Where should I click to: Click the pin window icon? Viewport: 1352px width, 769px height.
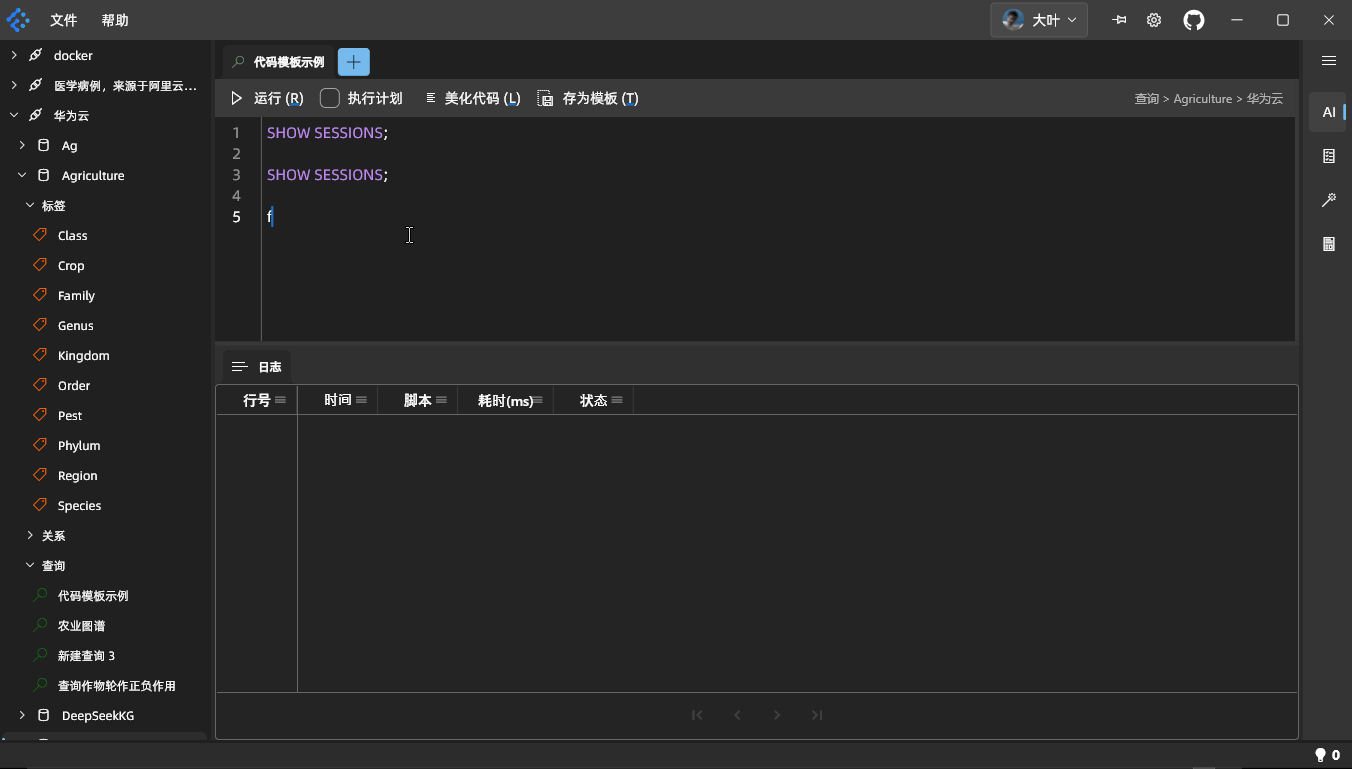click(x=1119, y=20)
